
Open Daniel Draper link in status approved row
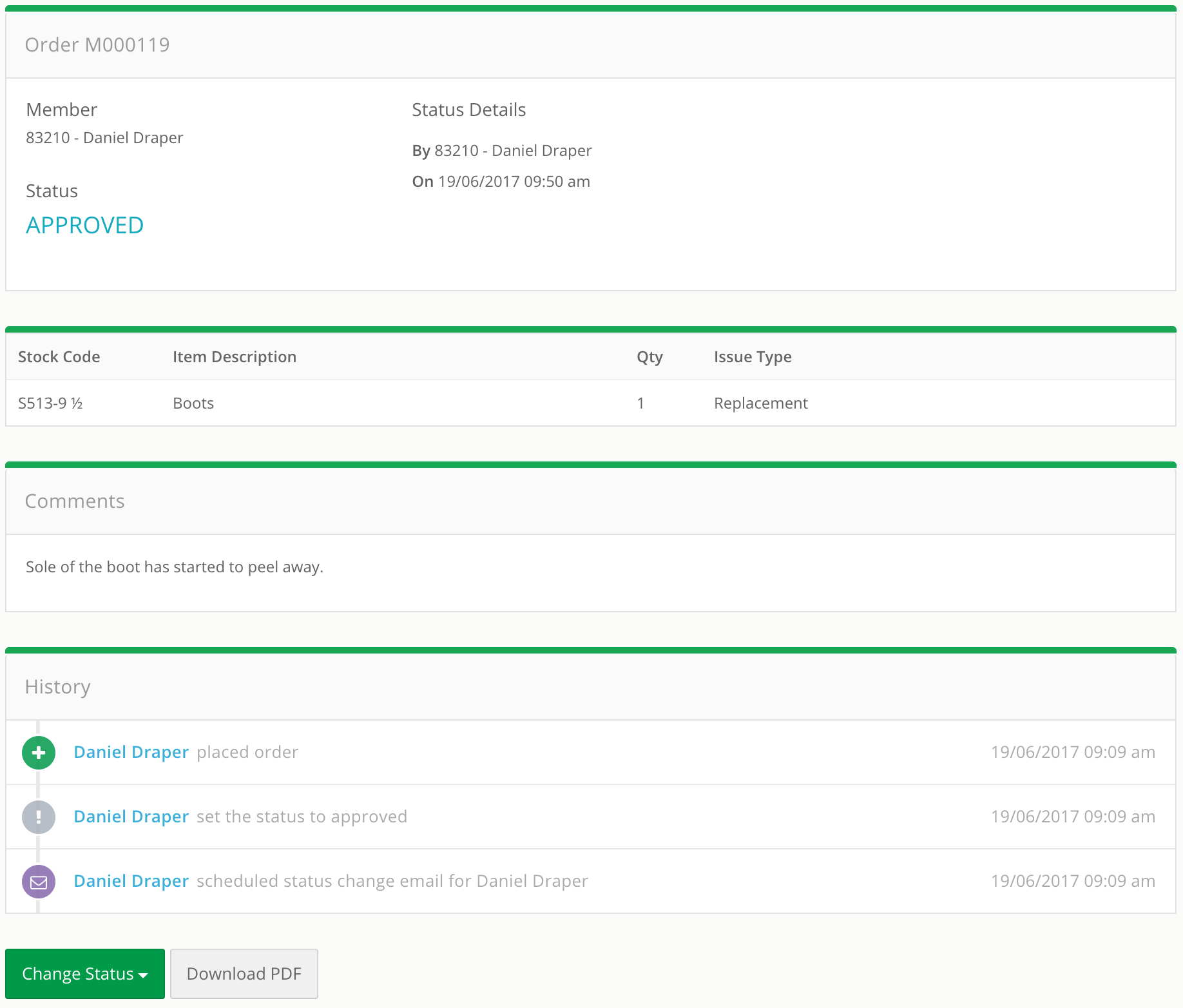(131, 817)
